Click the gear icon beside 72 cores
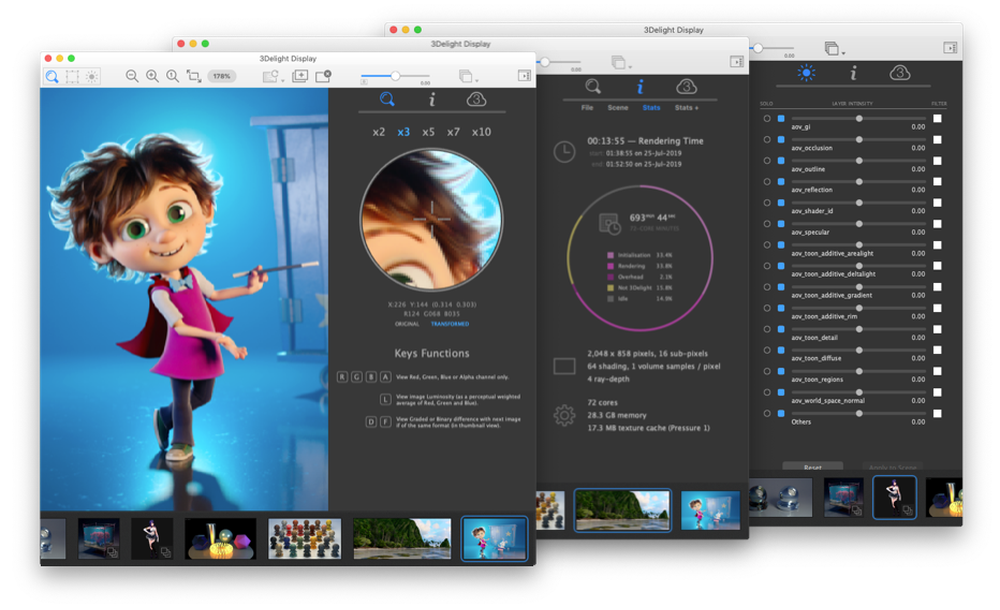The width and height of the screenshot is (1000, 610). 564,415
